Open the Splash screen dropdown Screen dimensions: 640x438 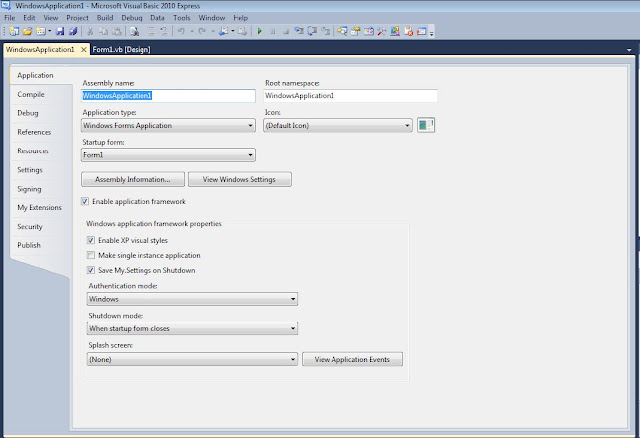tap(192, 359)
